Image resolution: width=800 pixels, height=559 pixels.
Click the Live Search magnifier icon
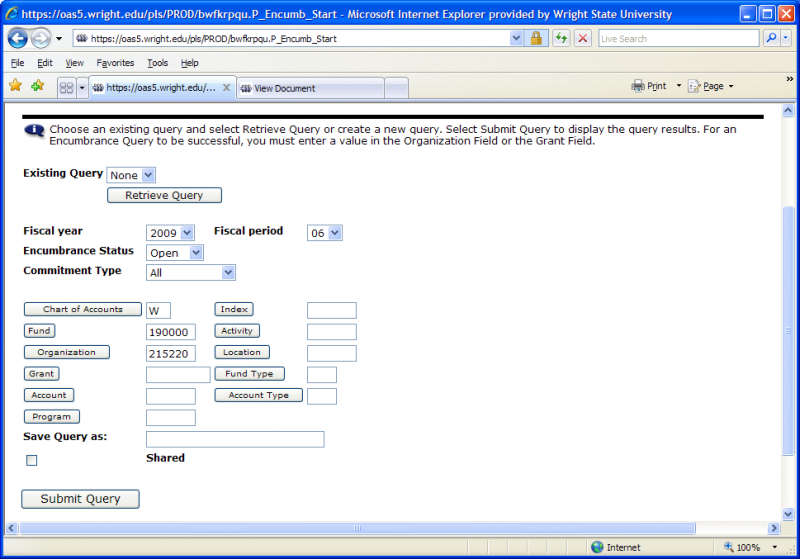point(771,38)
